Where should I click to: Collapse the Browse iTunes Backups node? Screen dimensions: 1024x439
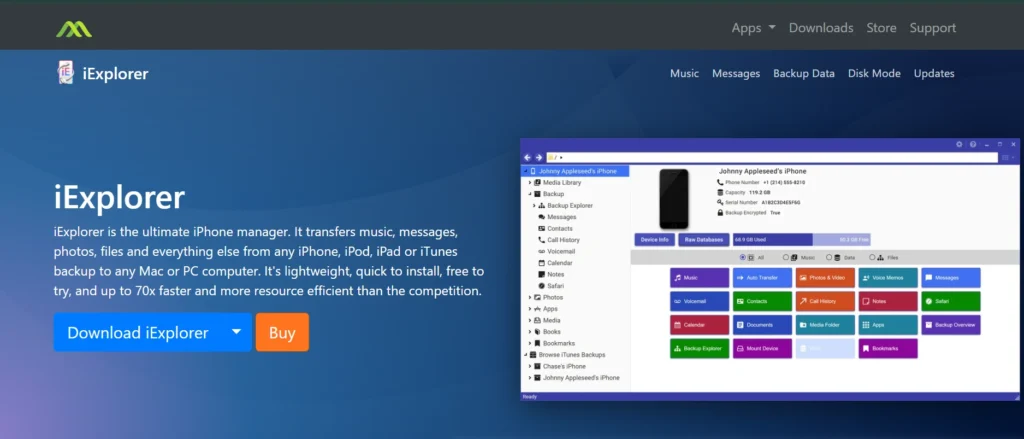[525, 355]
